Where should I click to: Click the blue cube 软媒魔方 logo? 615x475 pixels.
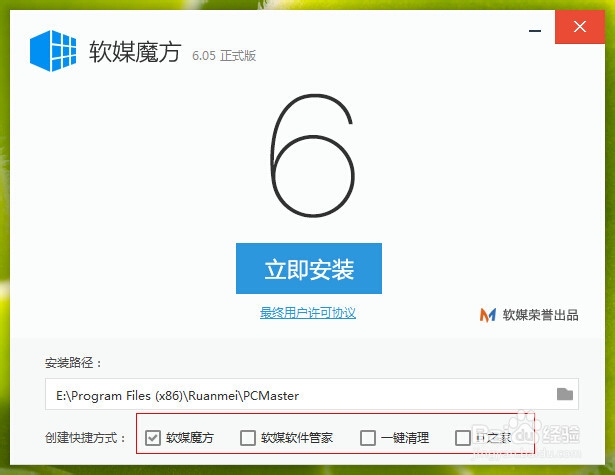pos(53,51)
